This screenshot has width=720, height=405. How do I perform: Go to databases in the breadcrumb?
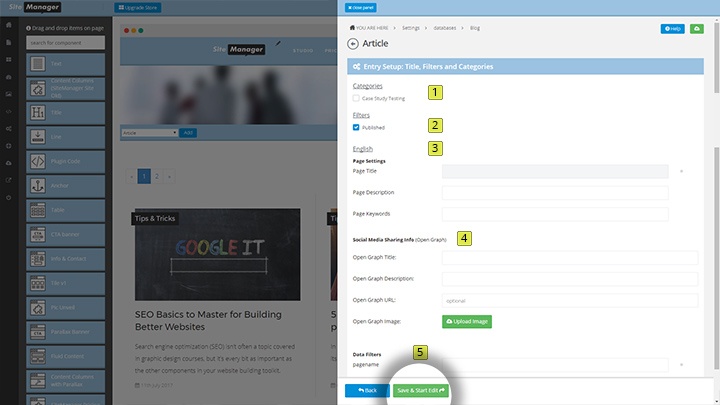coord(444,28)
